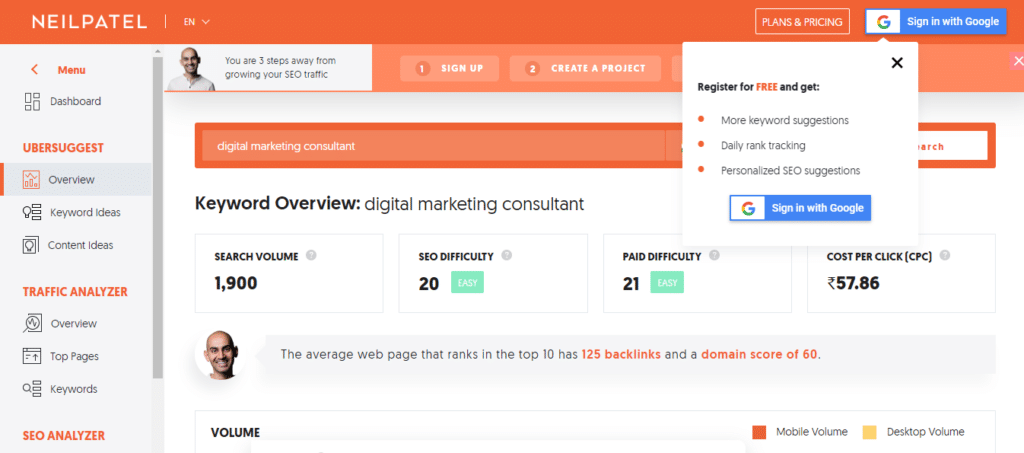The width and height of the screenshot is (1024, 453).
Task: Select Top Pages menu item
Action: coord(74,356)
